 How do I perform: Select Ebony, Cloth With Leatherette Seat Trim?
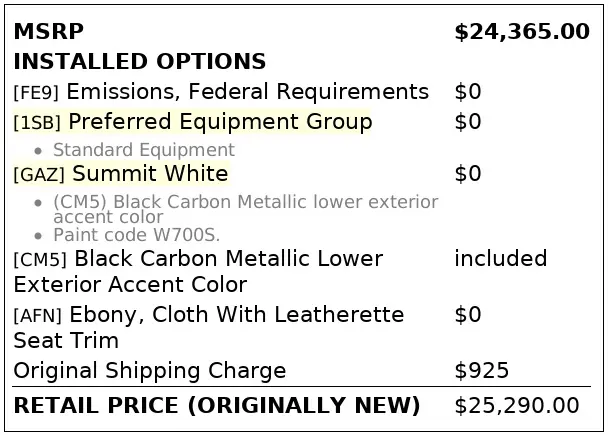pyautogui.click(x=240, y=315)
